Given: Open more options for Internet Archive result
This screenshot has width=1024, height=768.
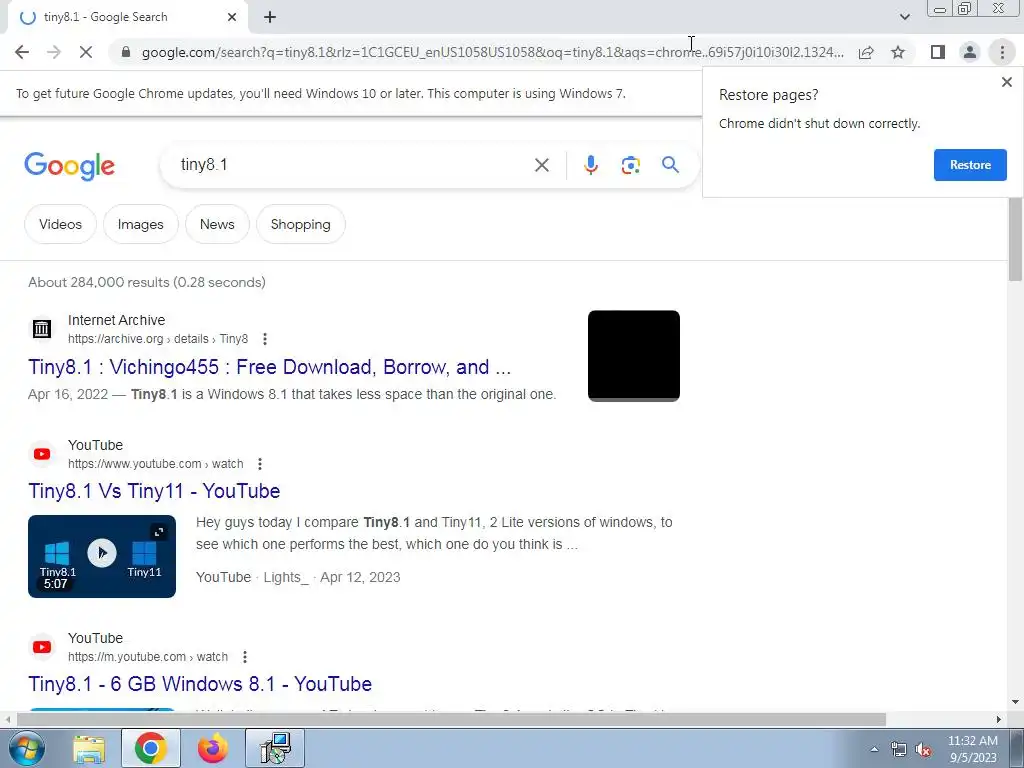Looking at the screenshot, I should 264,339.
